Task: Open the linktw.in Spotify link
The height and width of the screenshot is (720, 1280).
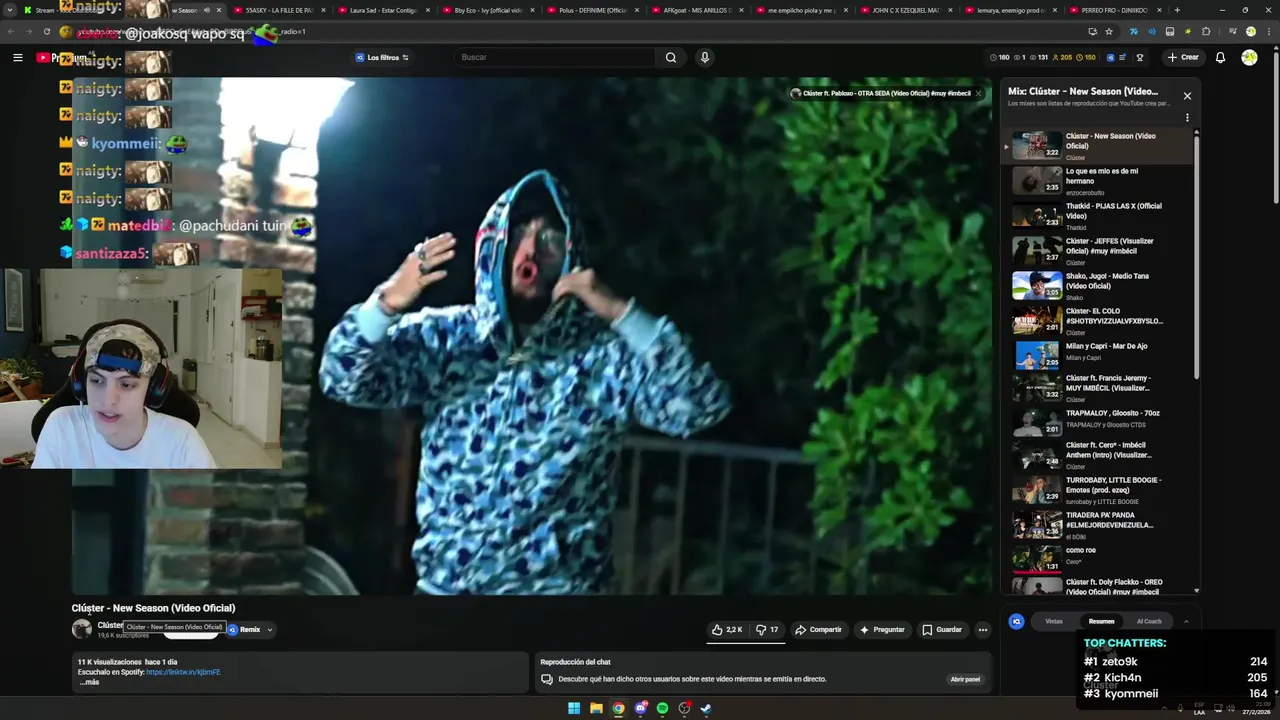Action: point(183,672)
